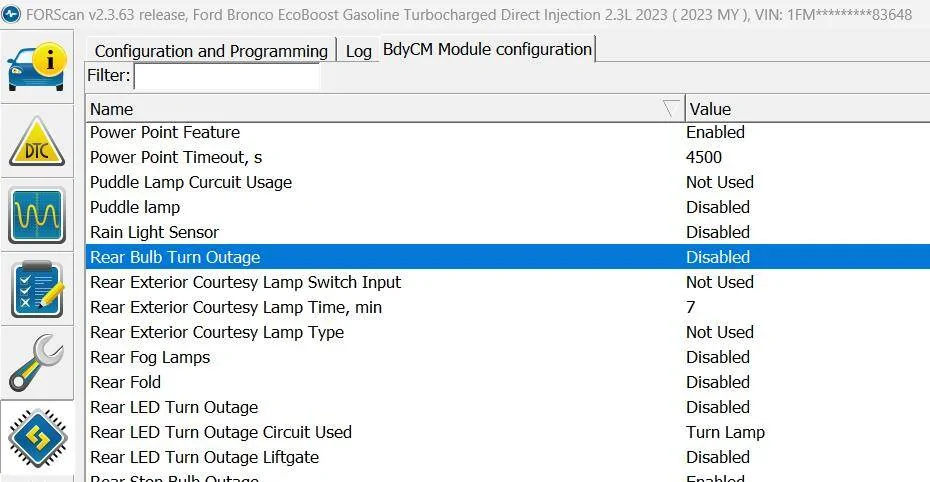Select Puddle Lamp Curcuit Usage row
Image resolution: width=930 pixels, height=482 pixels.
click(x=508, y=182)
